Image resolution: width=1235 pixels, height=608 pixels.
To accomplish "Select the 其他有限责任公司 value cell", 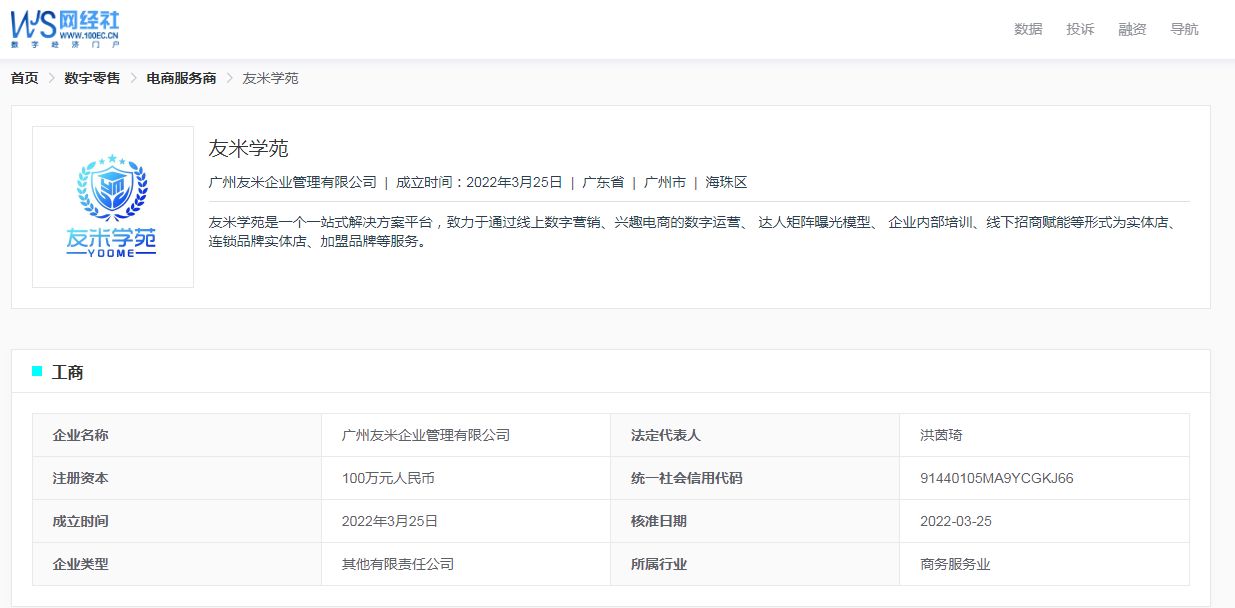I will (466, 564).
